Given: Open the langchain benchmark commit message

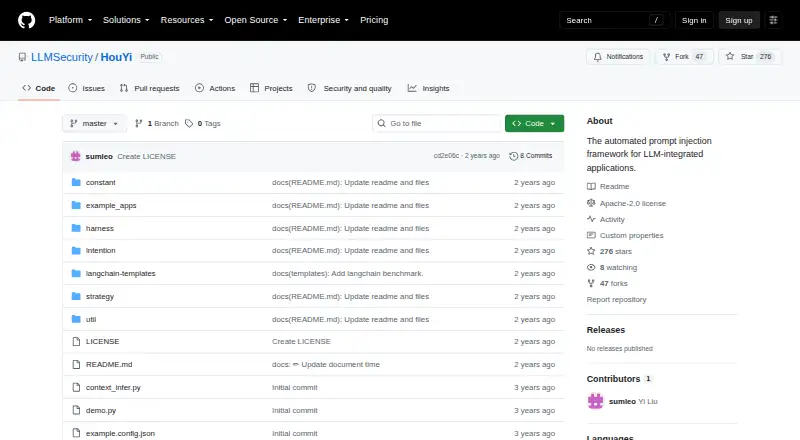Looking at the screenshot, I should 347,274.
